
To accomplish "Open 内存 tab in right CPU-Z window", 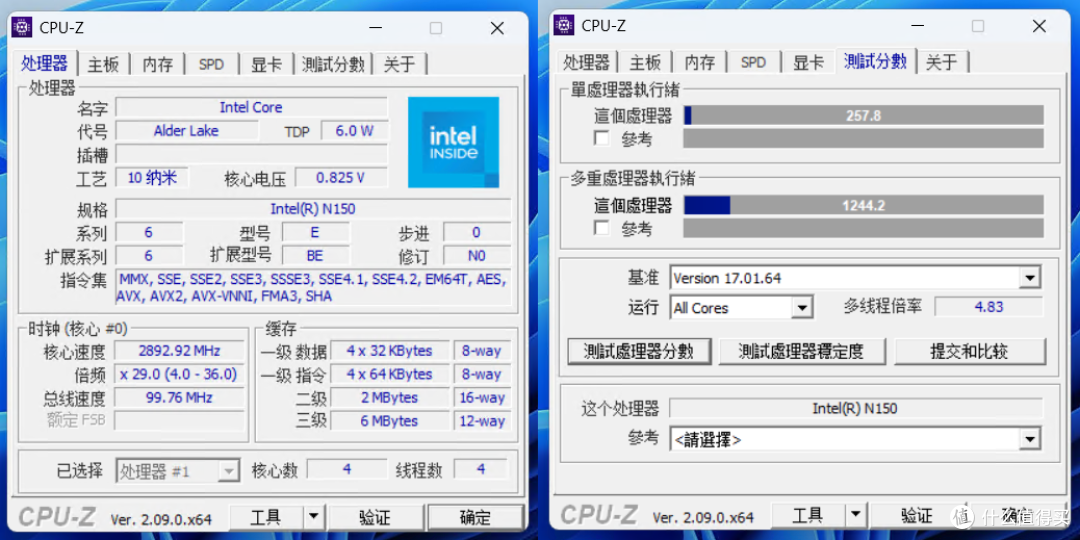I will coord(700,63).
